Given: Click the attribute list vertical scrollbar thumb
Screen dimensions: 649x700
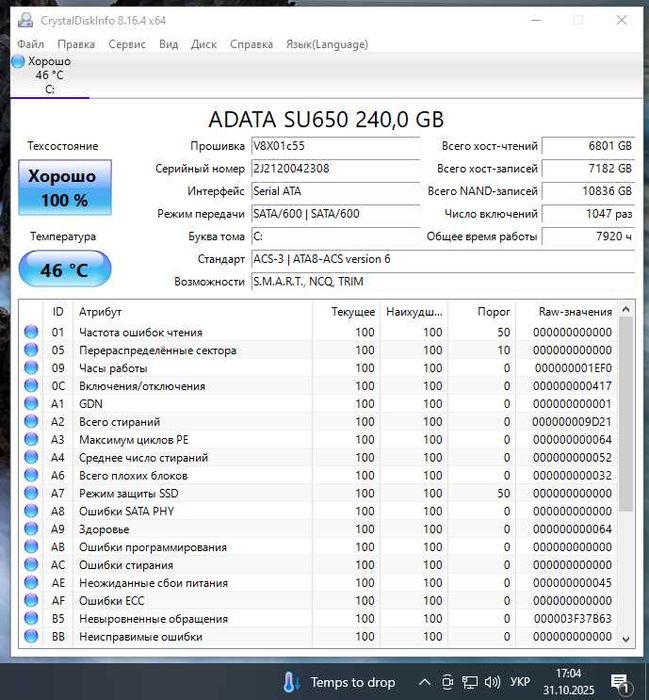Looking at the screenshot, I should tap(626, 414).
